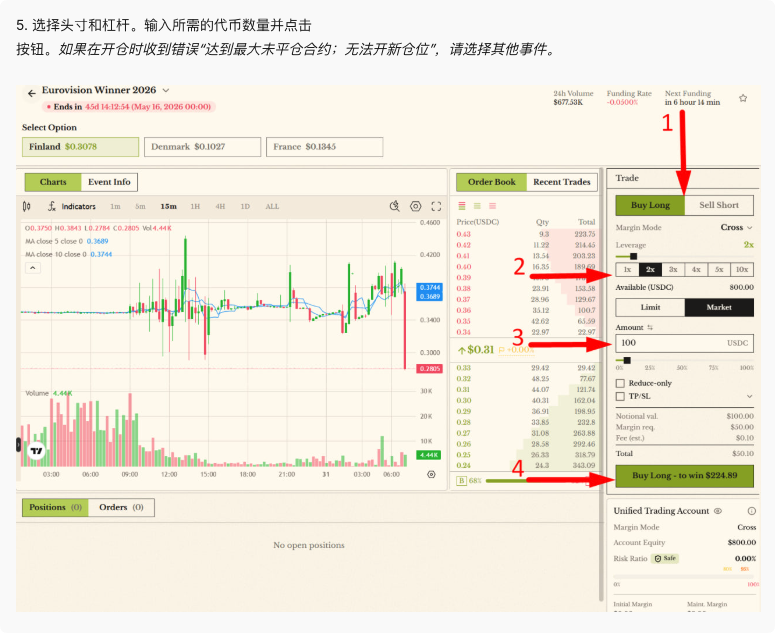The height and width of the screenshot is (633, 775).
Task: Select the Sell Short tab
Action: click(719, 205)
